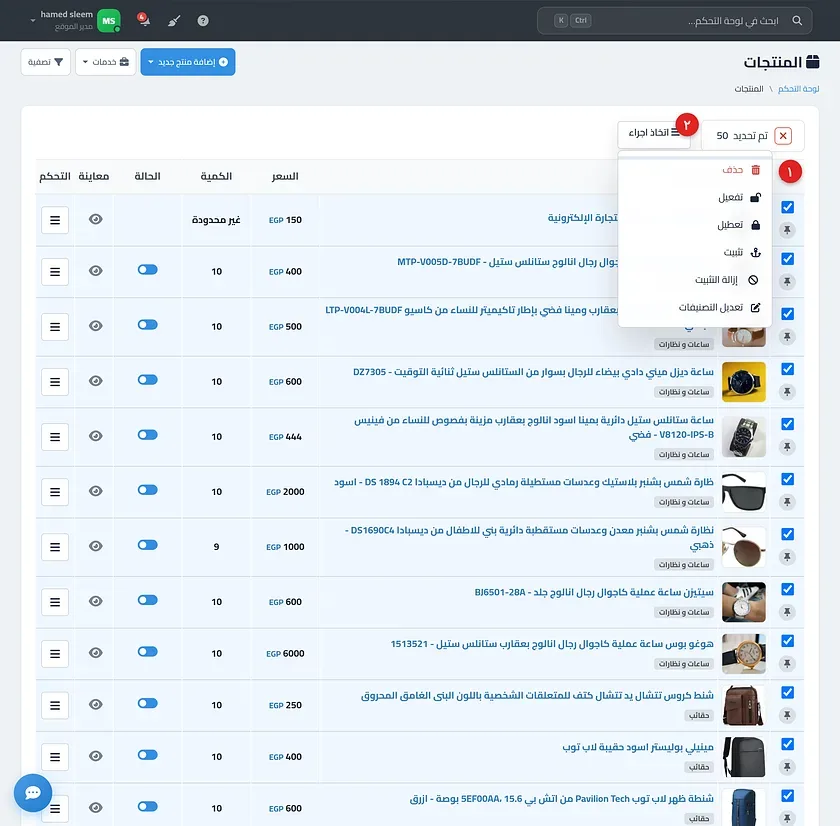Screen dimensions: 840x826
Task: Clear the 50 selected items with X
Action: tap(783, 136)
